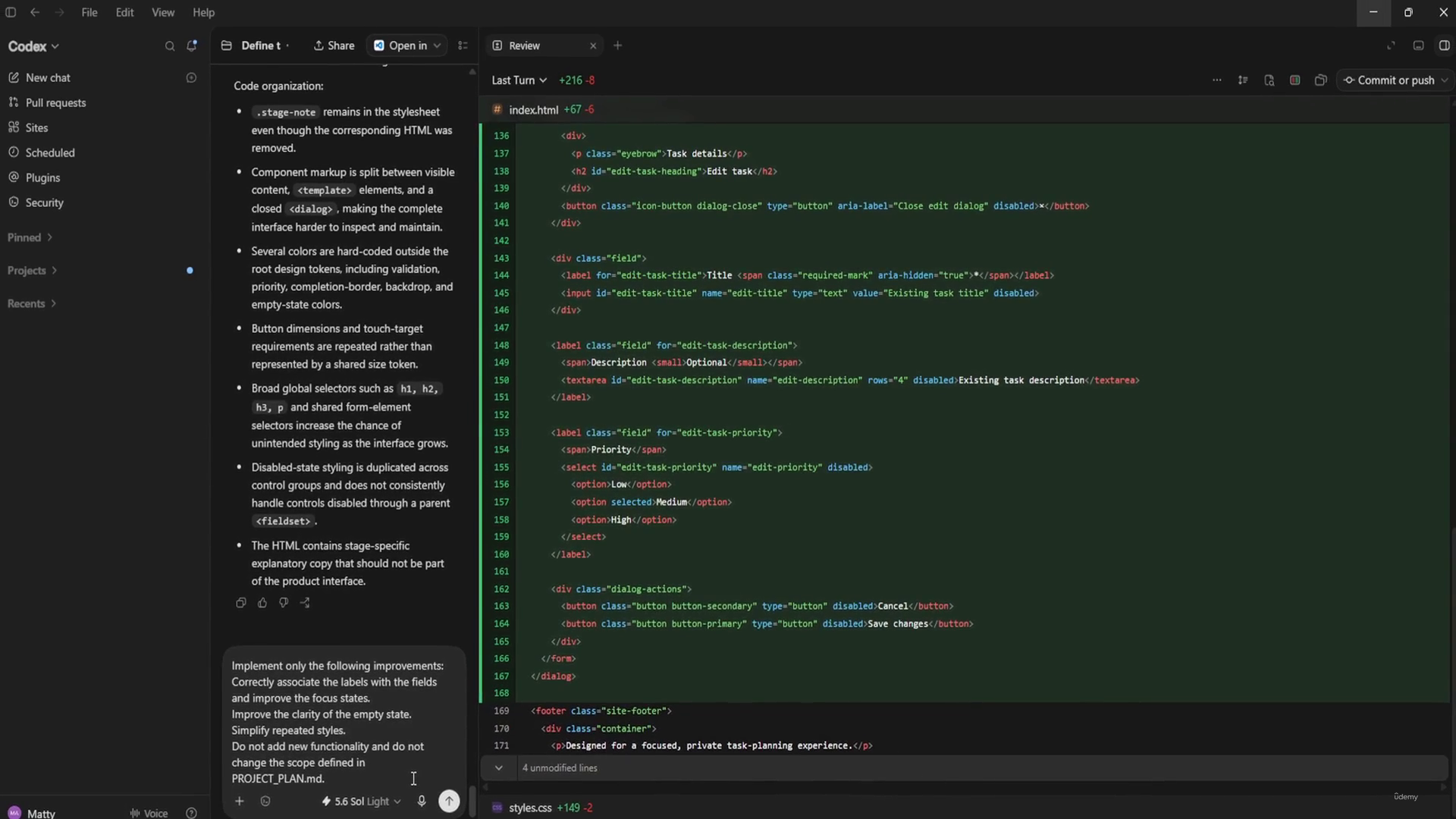Expand the Projects section
Viewport: 1456px width, 819px height.
click(33, 271)
